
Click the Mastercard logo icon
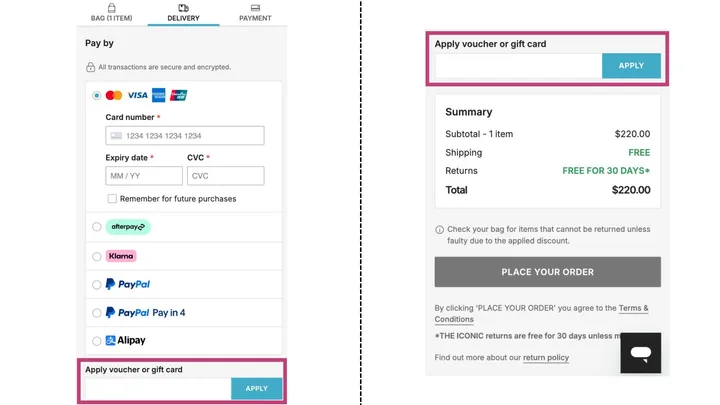(x=114, y=96)
